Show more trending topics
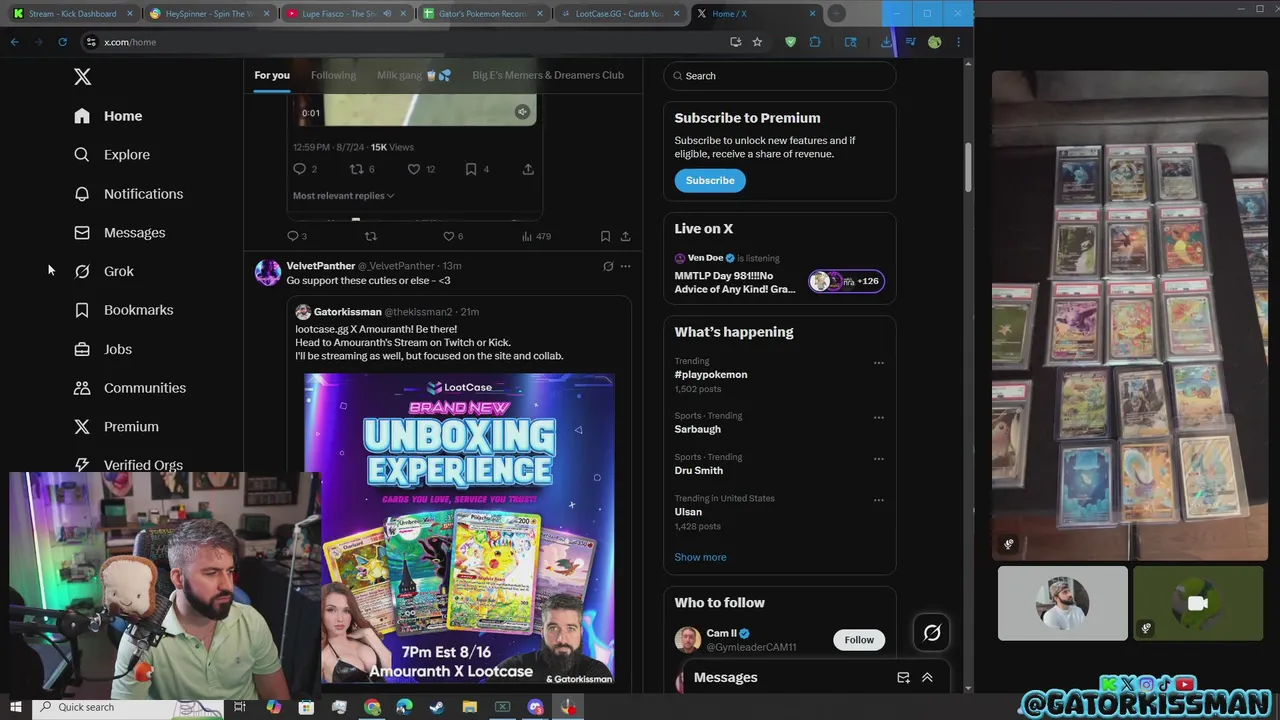 click(700, 557)
